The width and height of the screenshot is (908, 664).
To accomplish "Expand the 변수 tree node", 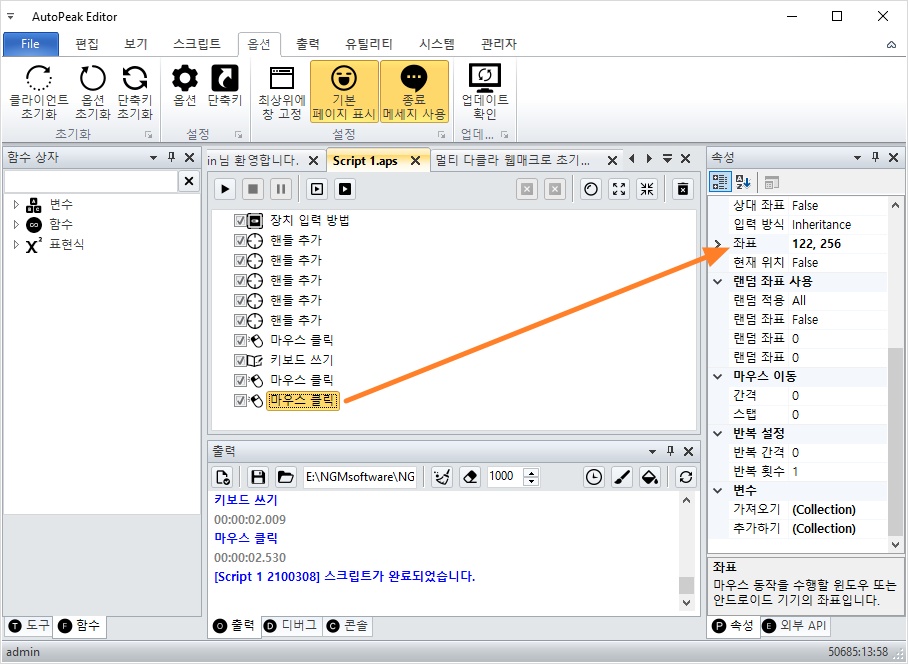I will pos(16,204).
